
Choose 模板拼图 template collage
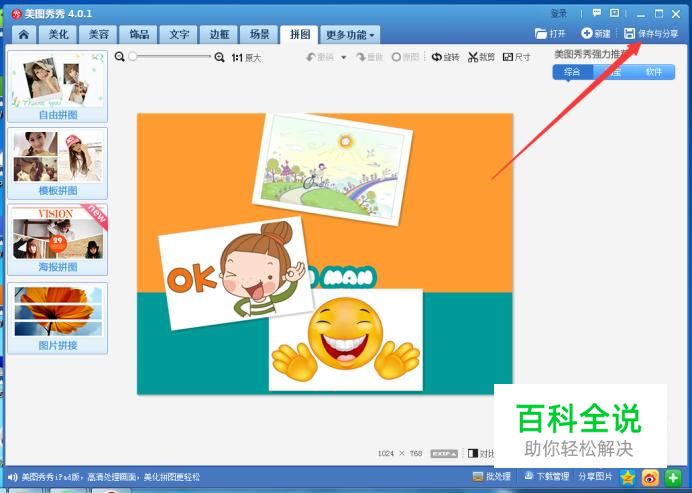[x=57, y=163]
